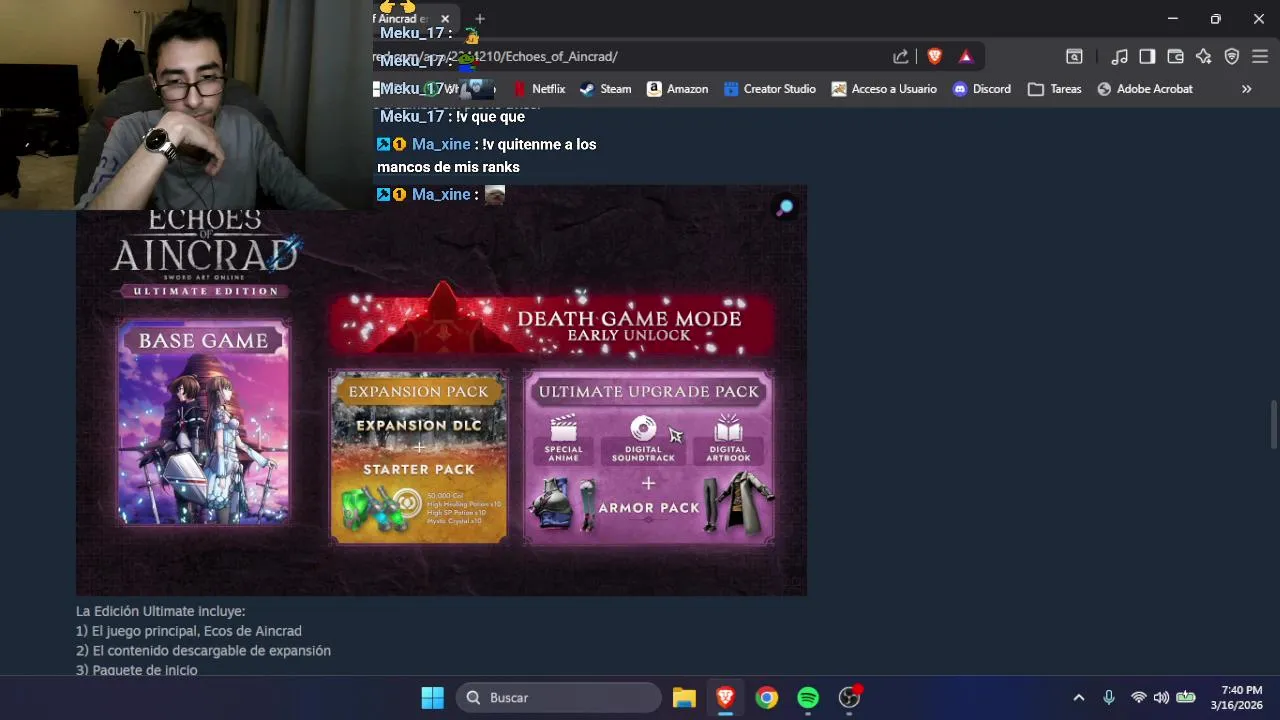Screen dimensions: 1280x720
Task: Show more bookmarks with double chevron
Action: pyautogui.click(x=1247, y=89)
